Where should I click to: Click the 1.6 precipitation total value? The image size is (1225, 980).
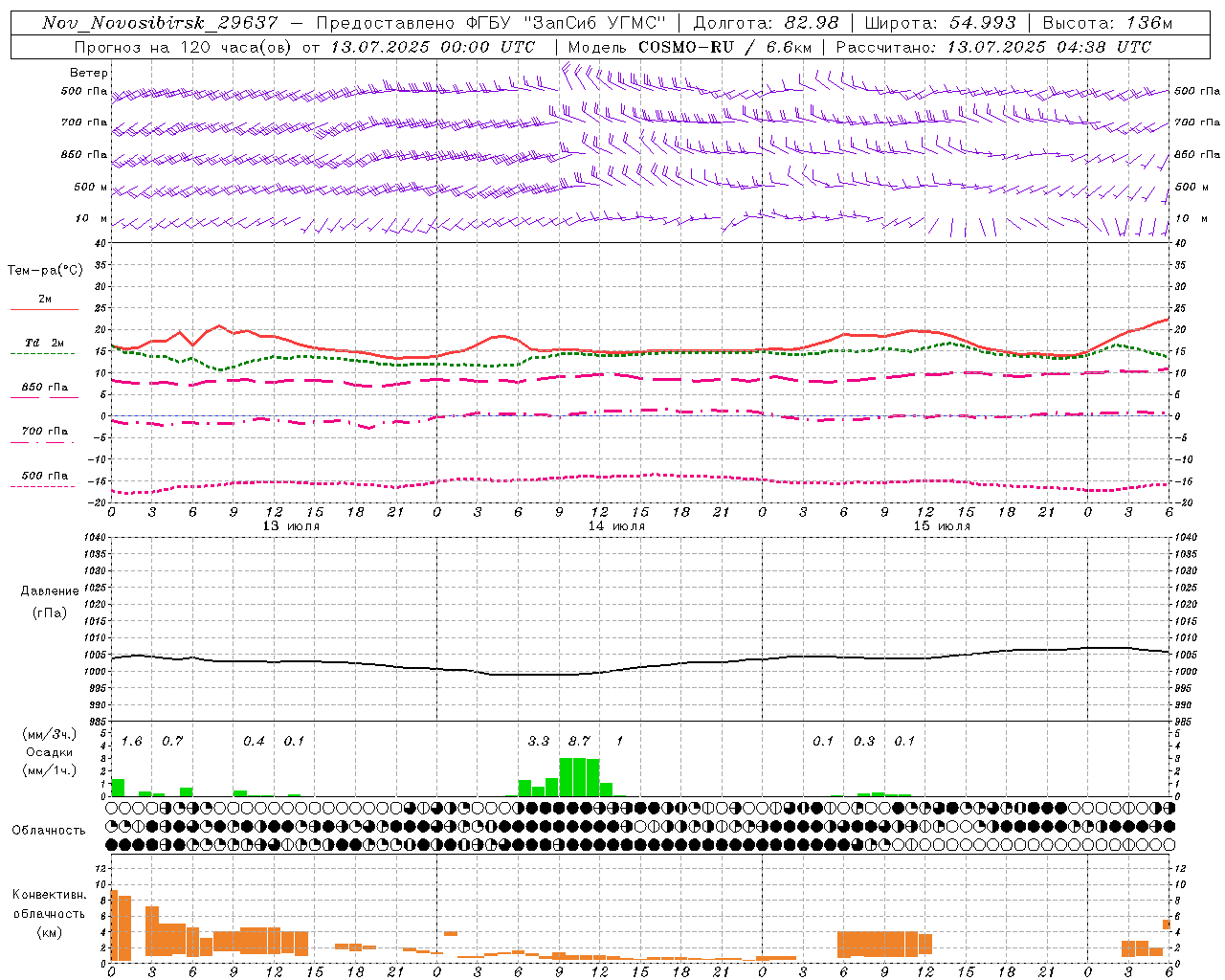tap(131, 741)
